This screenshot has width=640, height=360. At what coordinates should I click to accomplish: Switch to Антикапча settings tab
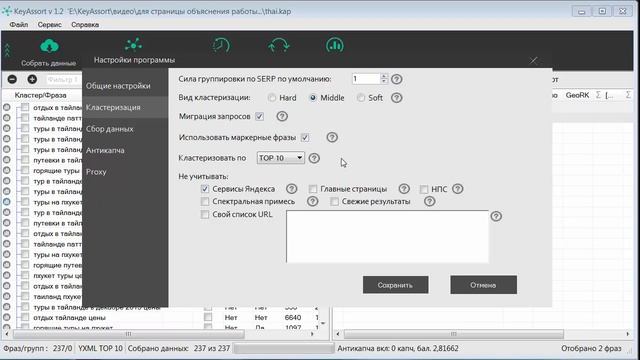(x=125, y=150)
